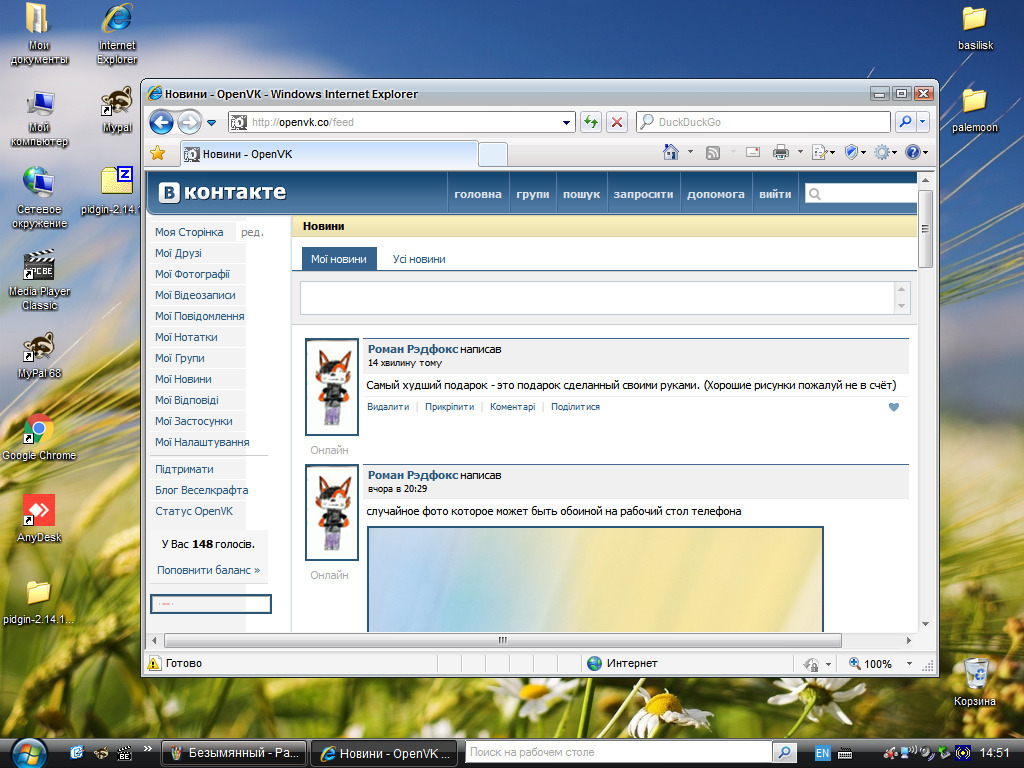Image resolution: width=1024 pixels, height=768 pixels.
Task: Open 'пошук' in the site header
Action: (581, 194)
